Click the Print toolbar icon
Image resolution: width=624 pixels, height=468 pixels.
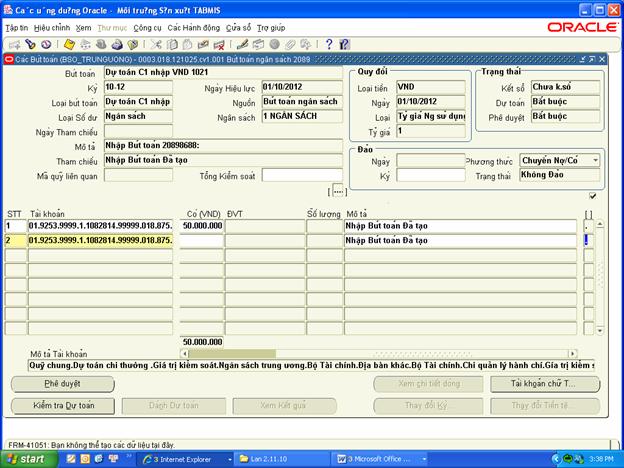[x=117, y=45]
